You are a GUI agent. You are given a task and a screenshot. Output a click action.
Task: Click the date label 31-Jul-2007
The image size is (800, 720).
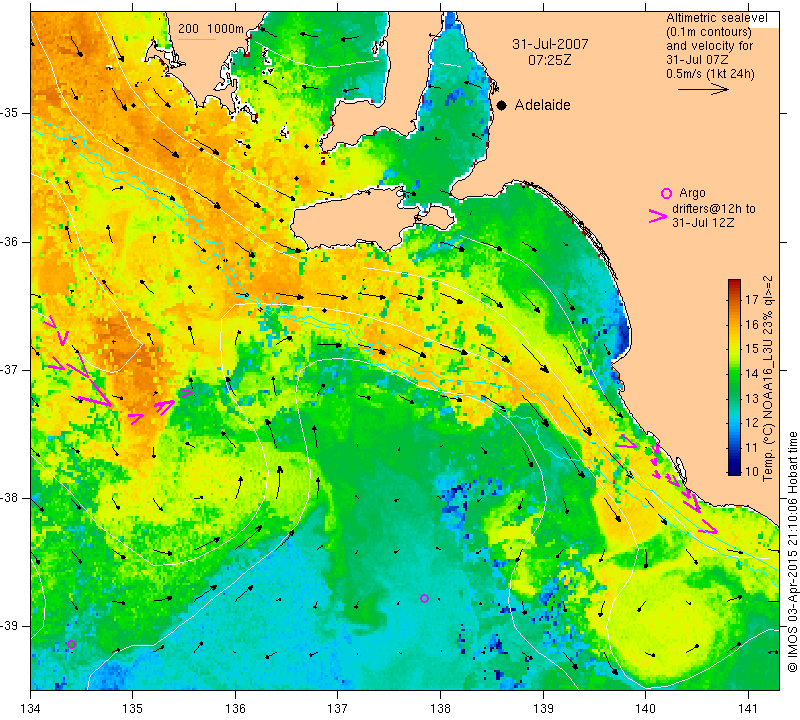tap(550, 44)
